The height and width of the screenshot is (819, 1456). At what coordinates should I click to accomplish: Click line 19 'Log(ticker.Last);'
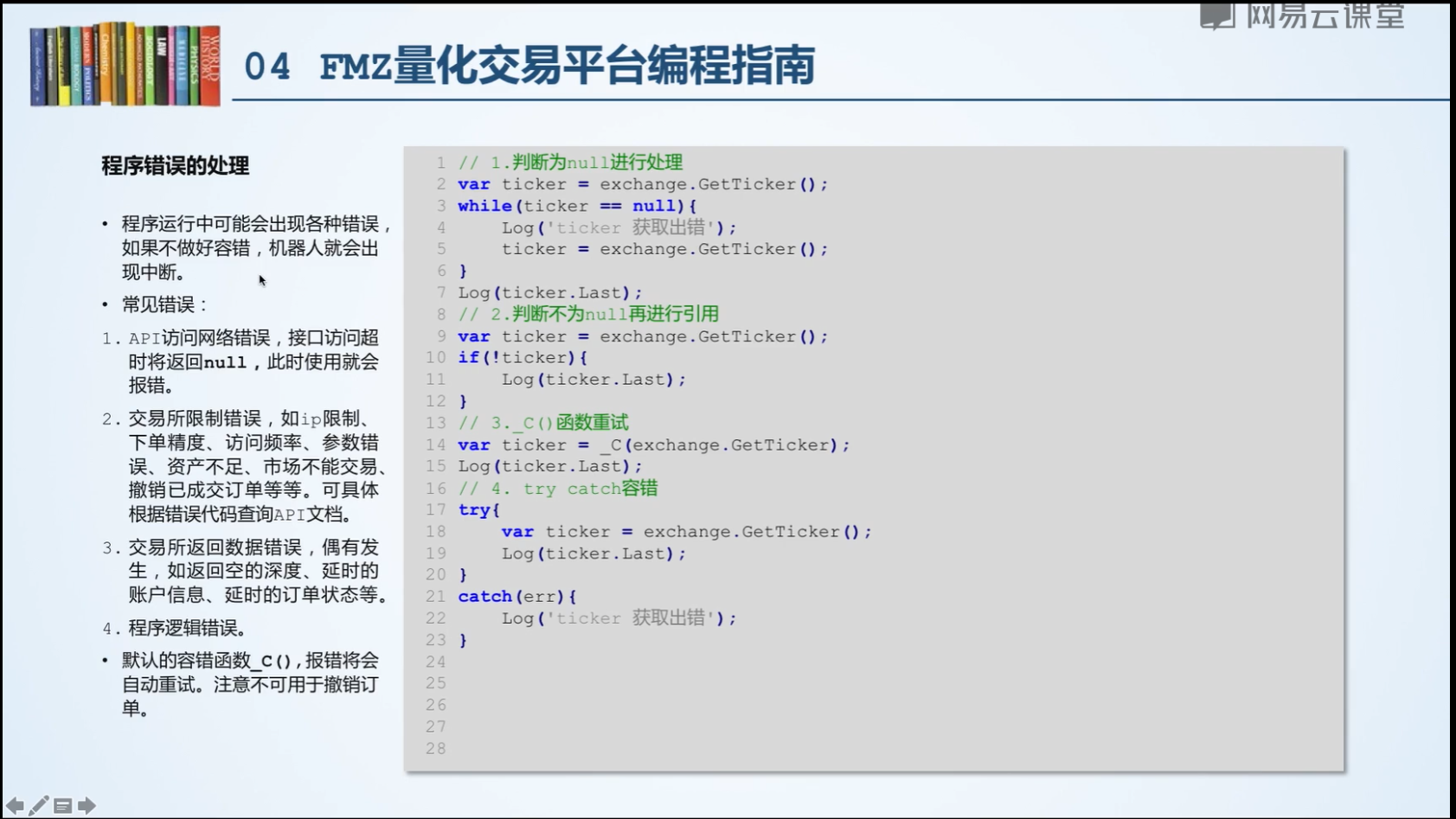[593, 553]
